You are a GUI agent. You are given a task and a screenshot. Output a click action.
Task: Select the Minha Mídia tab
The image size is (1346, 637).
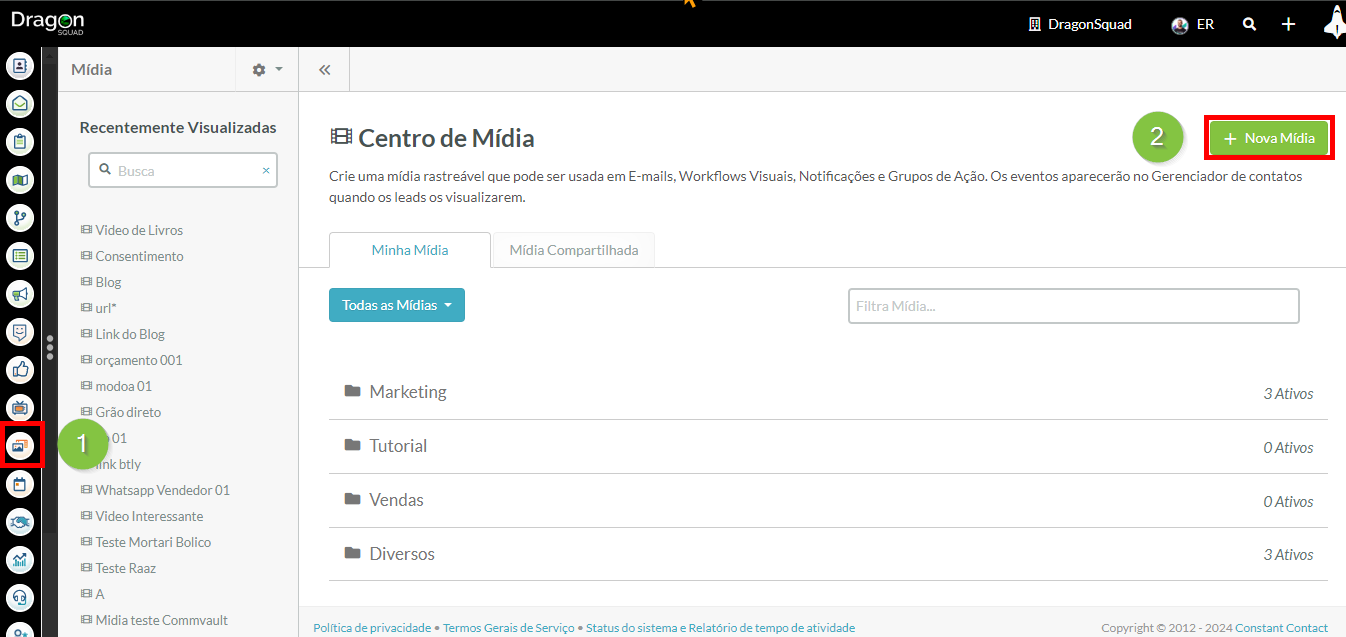[x=409, y=250]
